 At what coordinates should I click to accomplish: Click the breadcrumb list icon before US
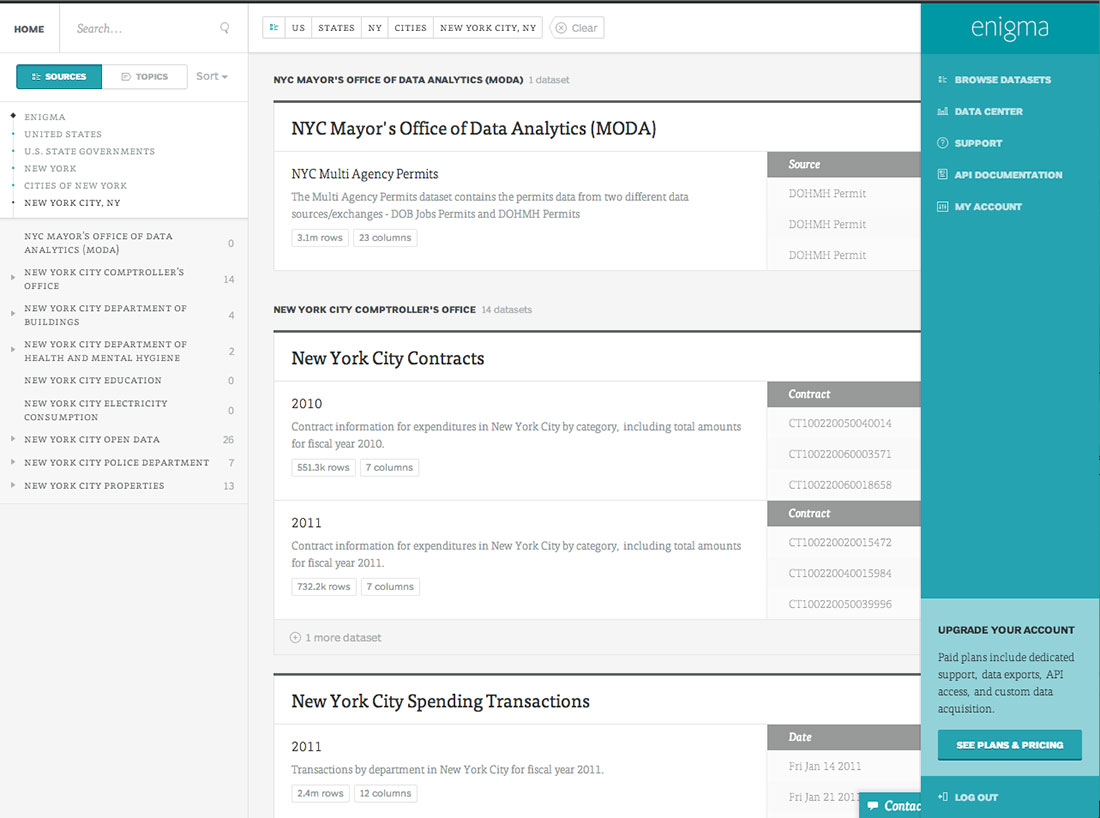click(x=274, y=28)
